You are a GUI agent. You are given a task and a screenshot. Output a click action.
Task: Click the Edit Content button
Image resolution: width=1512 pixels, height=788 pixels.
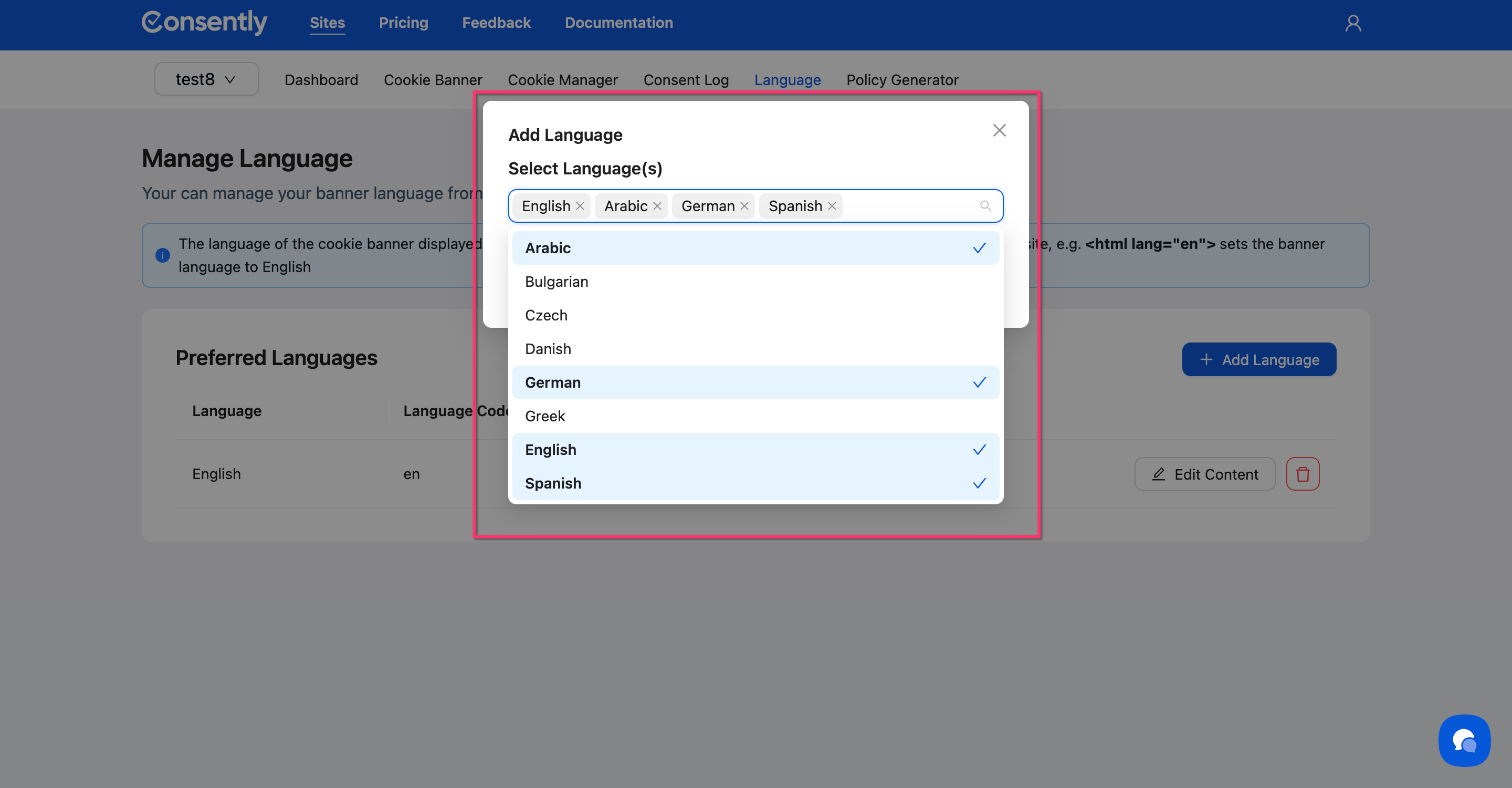pyautogui.click(x=1204, y=474)
